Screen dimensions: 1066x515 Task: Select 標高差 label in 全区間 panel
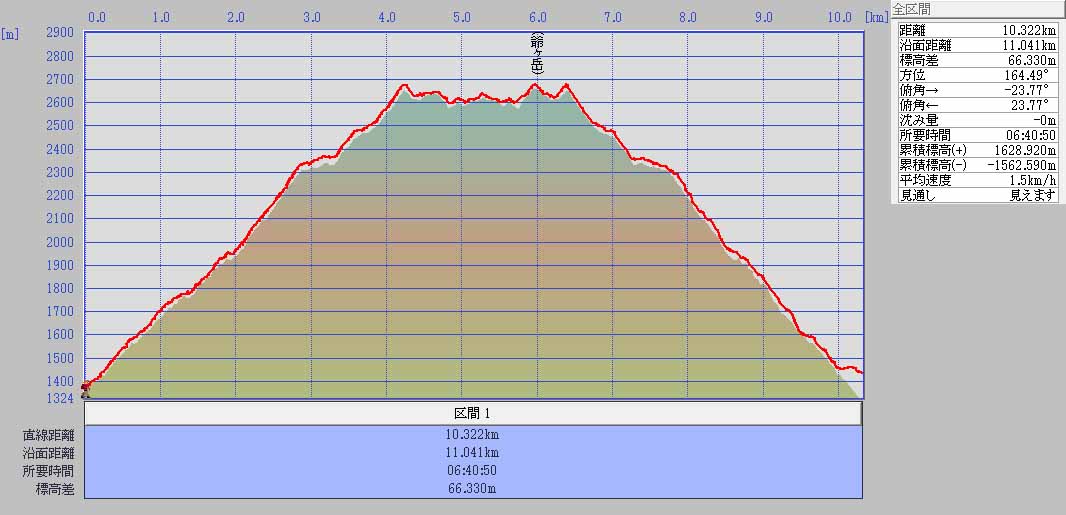pyautogui.click(x=918, y=60)
